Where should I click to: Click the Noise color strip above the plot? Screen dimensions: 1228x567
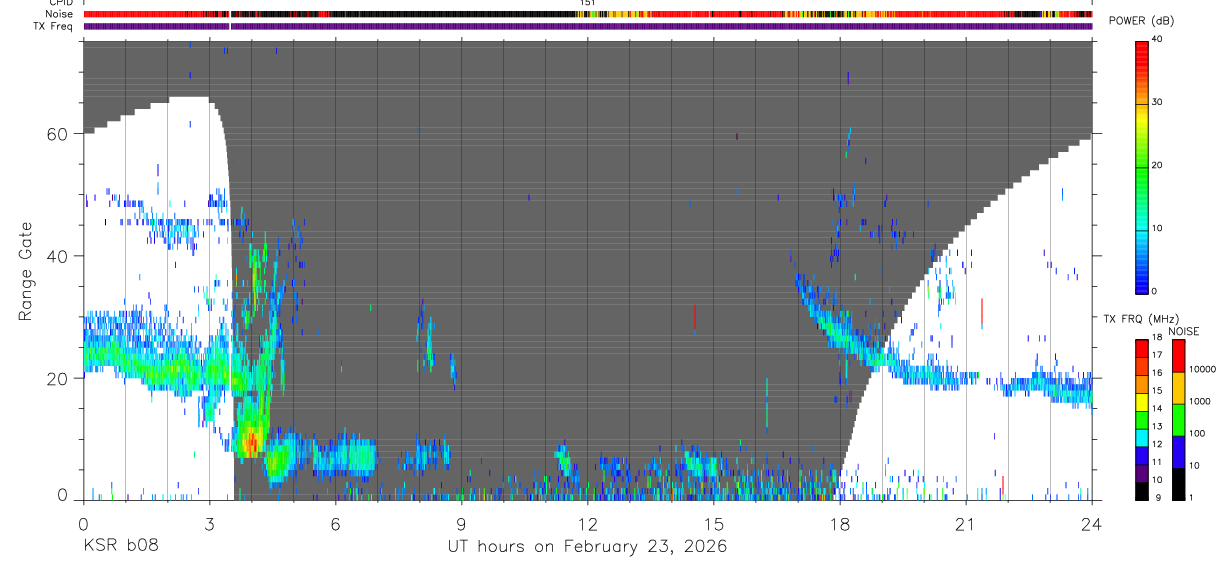pyautogui.click(x=588, y=15)
